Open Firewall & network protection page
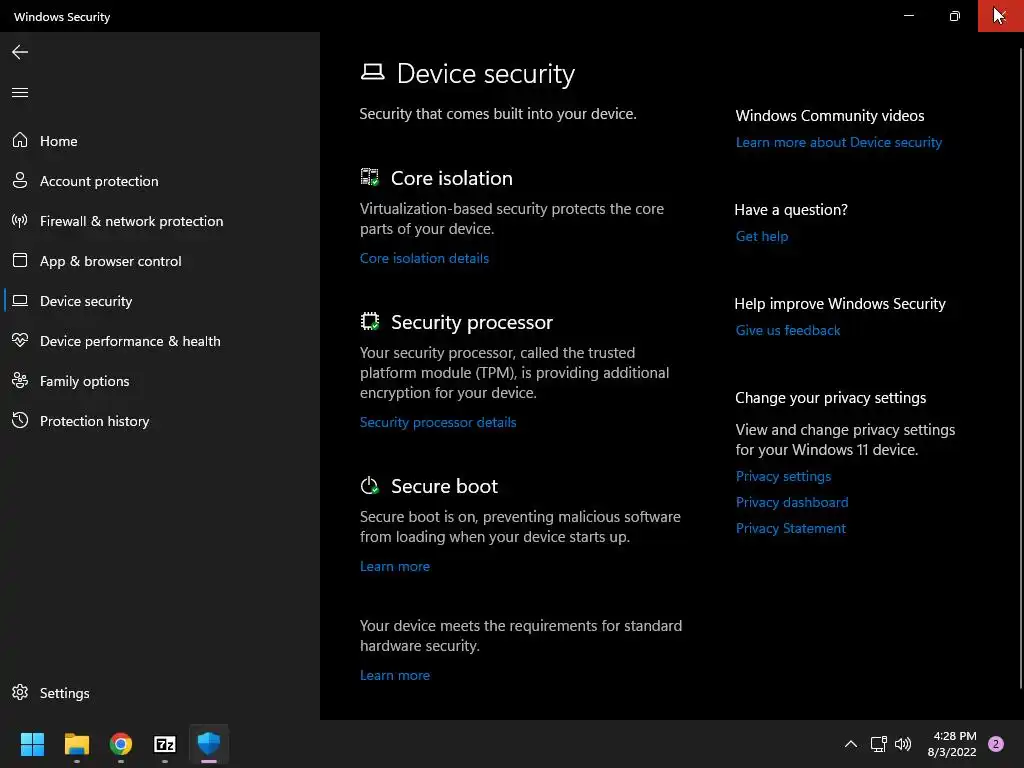Image resolution: width=1024 pixels, height=768 pixels. [131, 221]
